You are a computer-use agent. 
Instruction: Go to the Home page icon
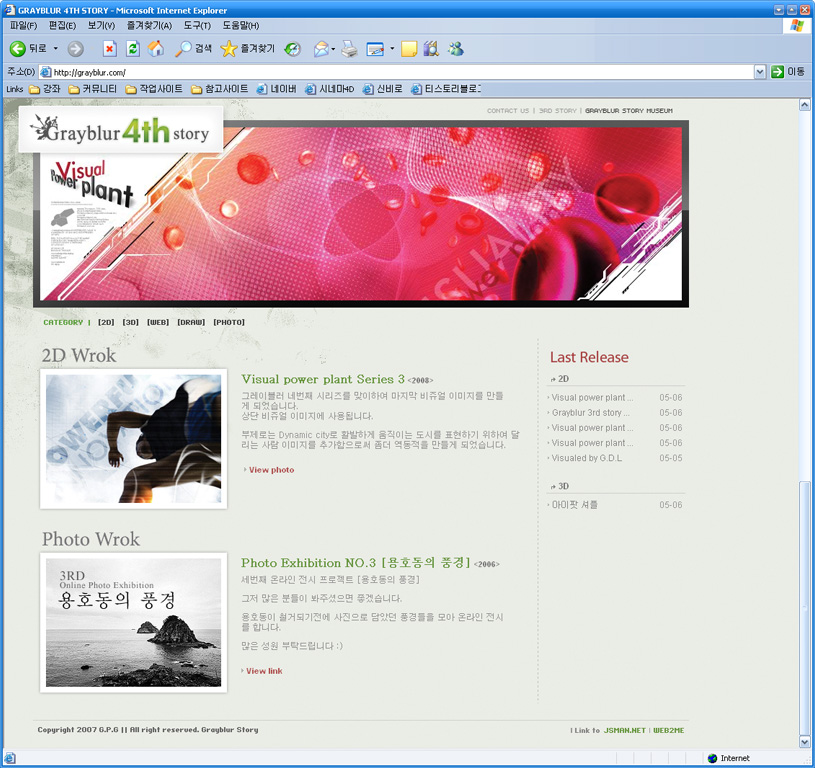[x=156, y=48]
